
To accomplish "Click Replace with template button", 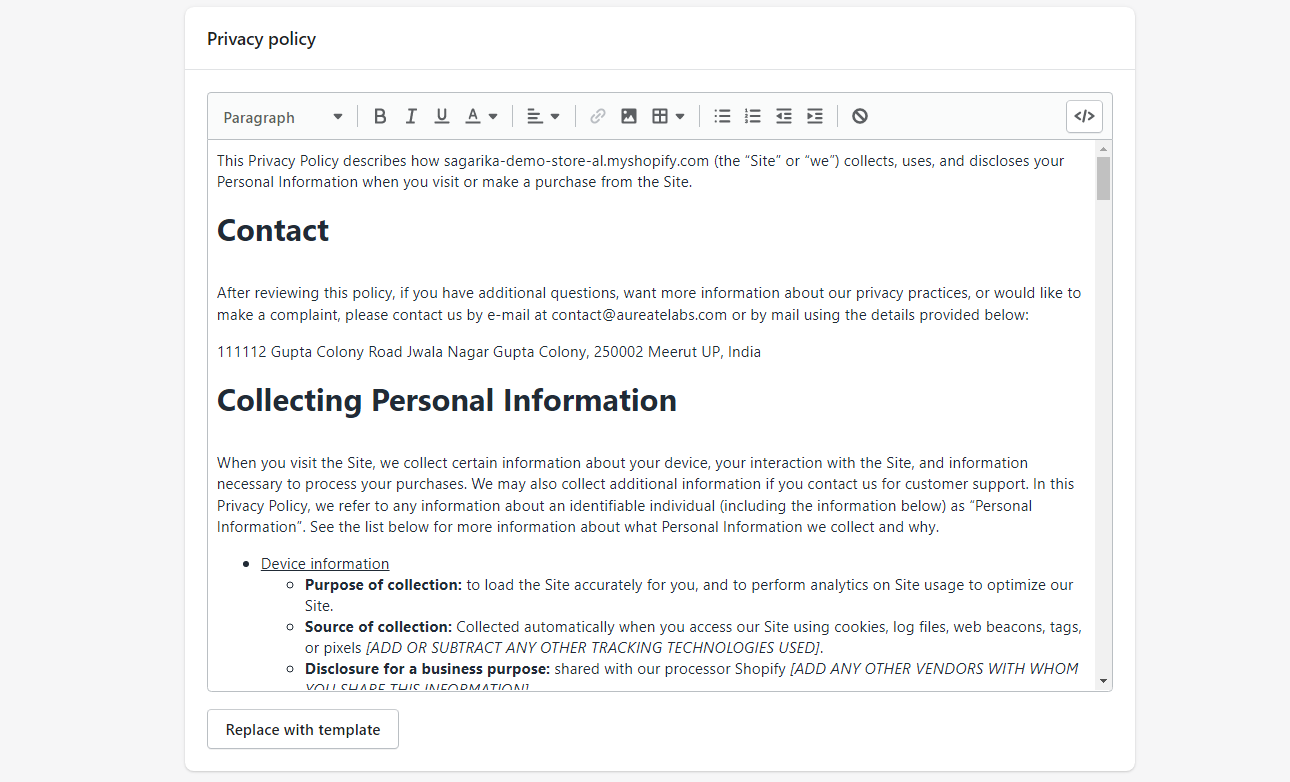I will (303, 730).
